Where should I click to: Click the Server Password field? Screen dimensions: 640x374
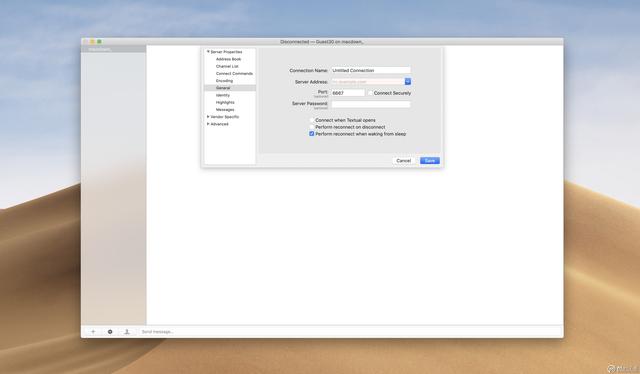[371, 104]
